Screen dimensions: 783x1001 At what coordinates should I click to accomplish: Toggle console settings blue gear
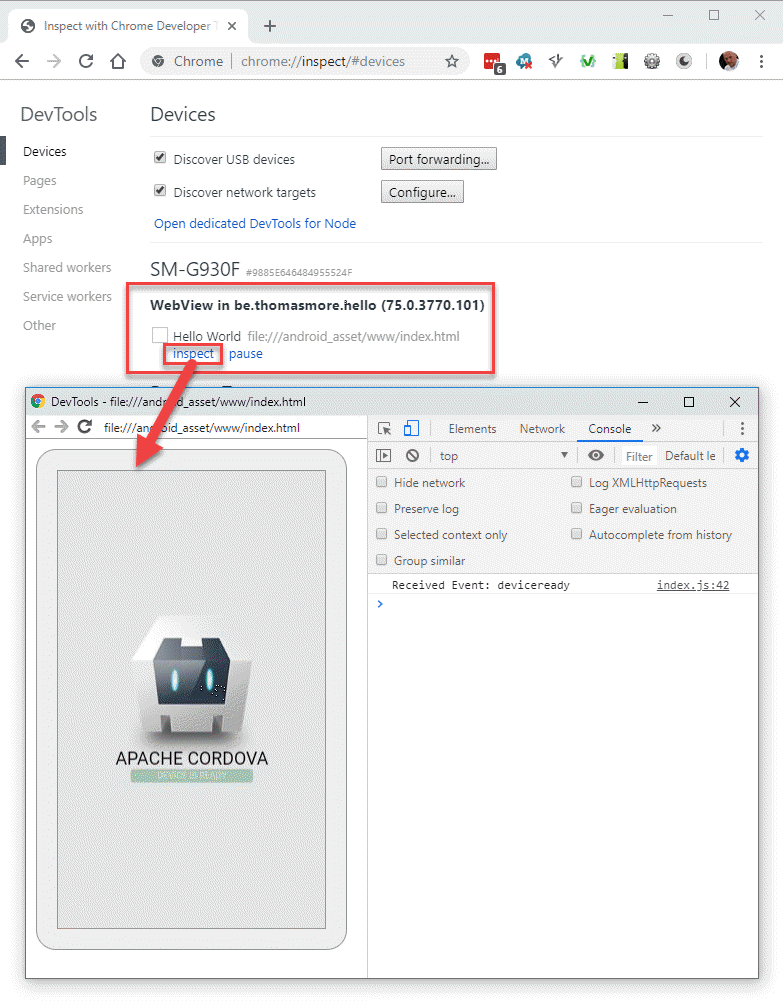tap(742, 456)
